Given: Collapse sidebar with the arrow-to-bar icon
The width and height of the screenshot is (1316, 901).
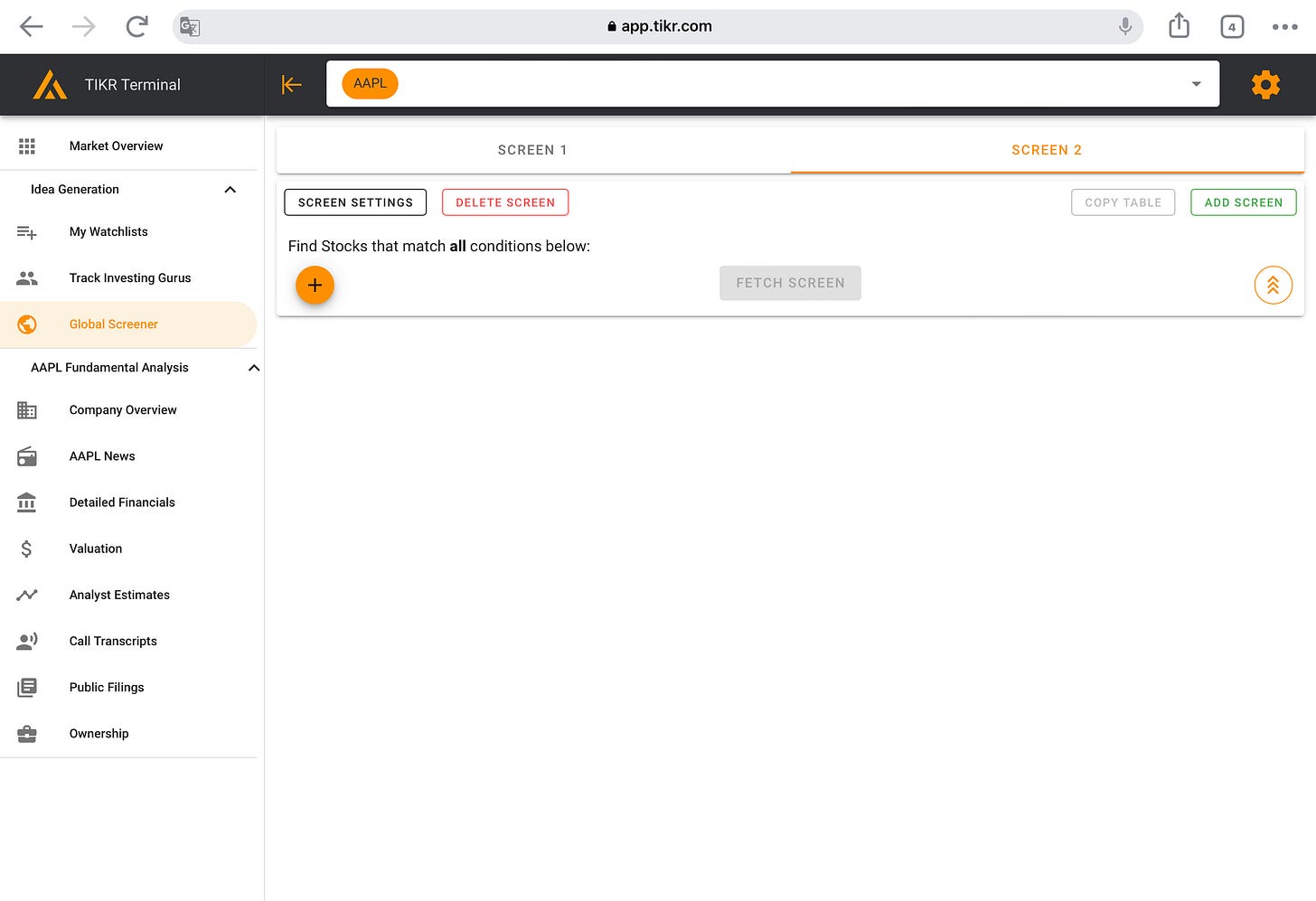Looking at the screenshot, I should [291, 85].
